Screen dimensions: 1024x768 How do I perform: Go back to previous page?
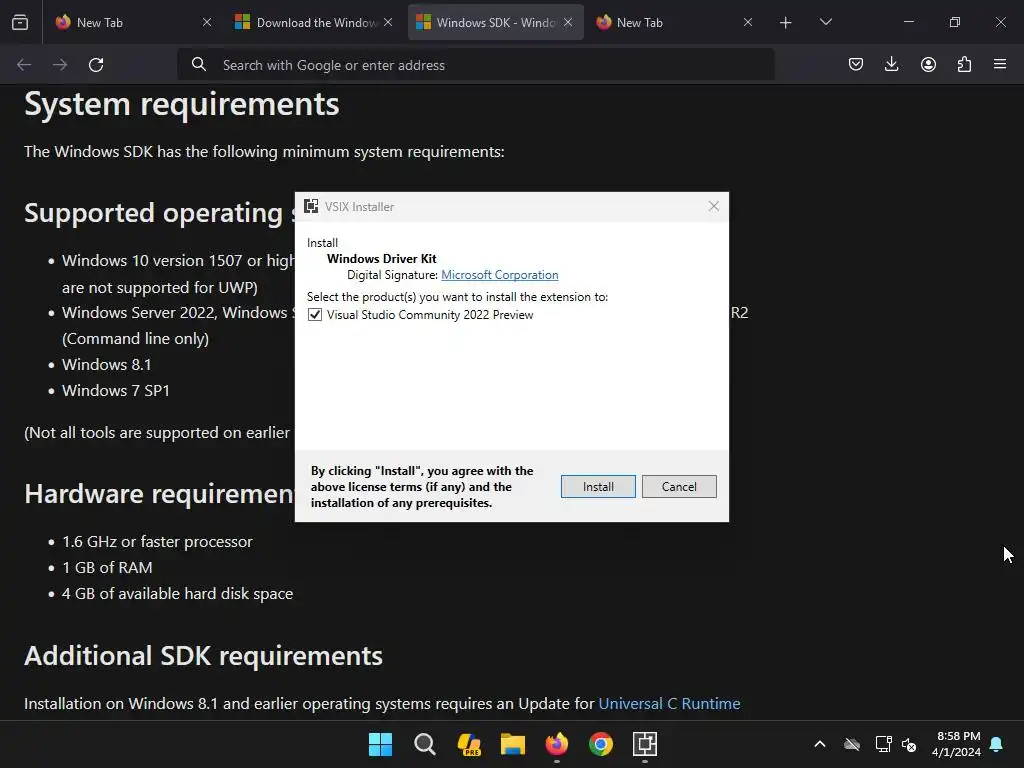(24, 65)
